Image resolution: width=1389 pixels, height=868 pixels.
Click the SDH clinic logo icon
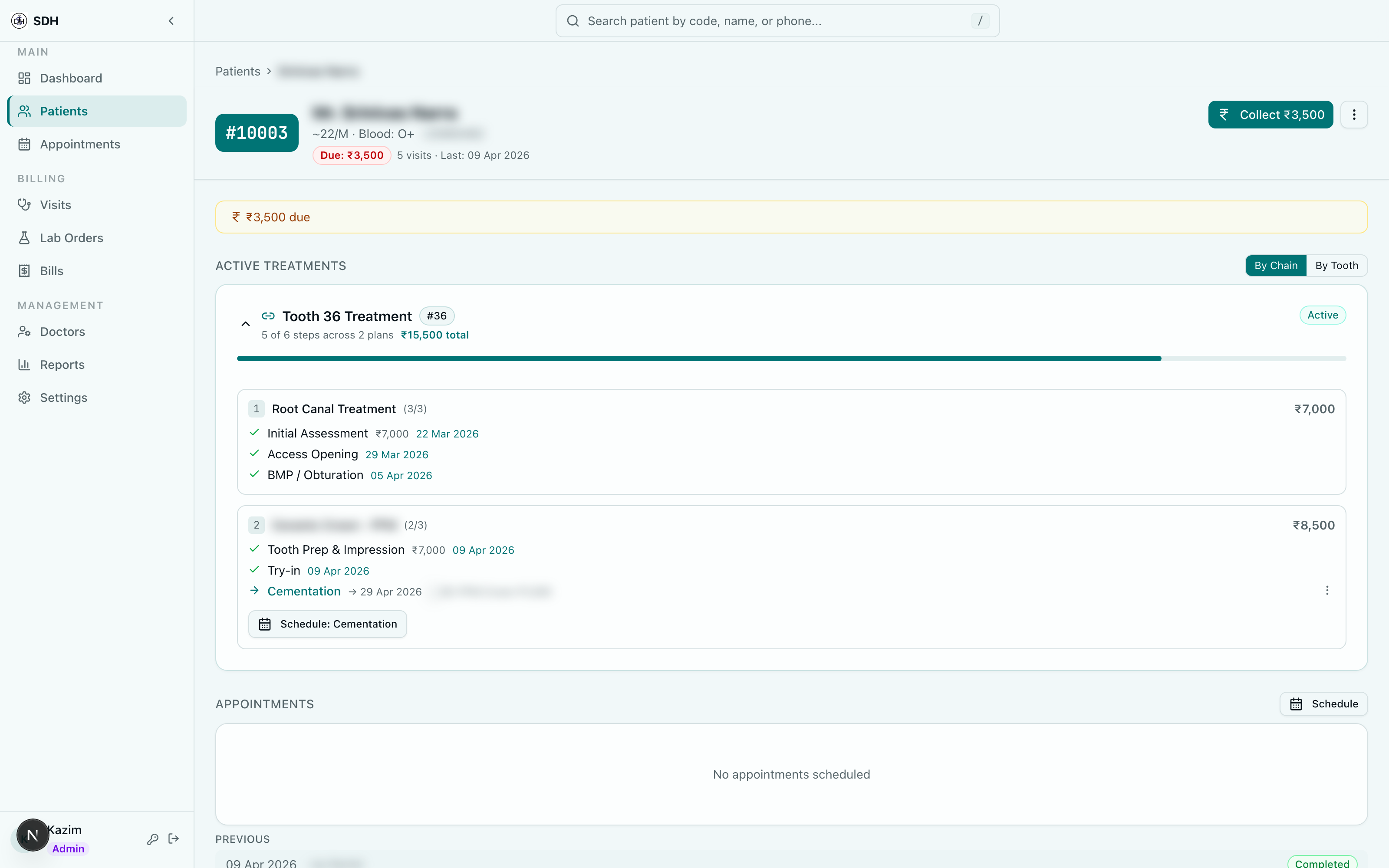tap(19, 21)
